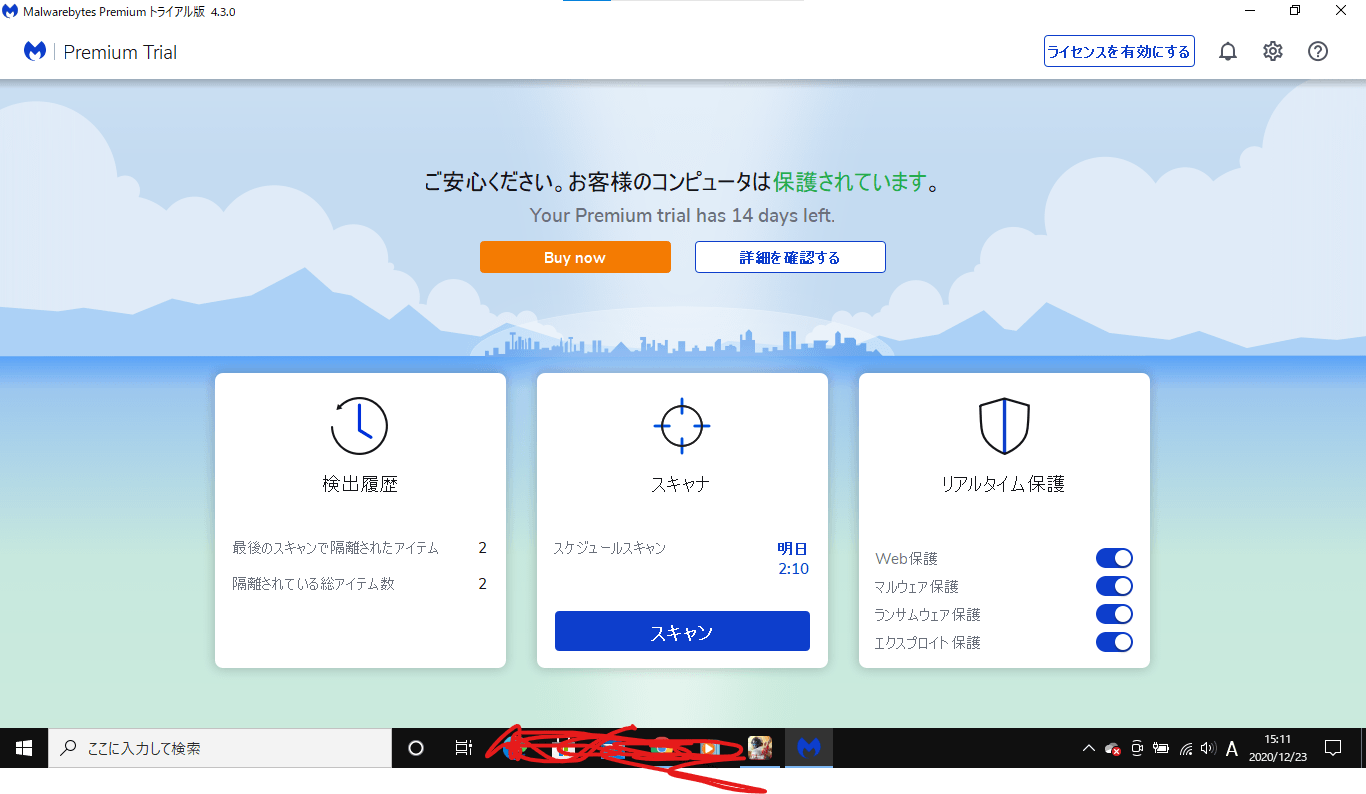Click the scanner crosshair icon
This screenshot has height=794, width=1366.
pyautogui.click(x=682, y=426)
